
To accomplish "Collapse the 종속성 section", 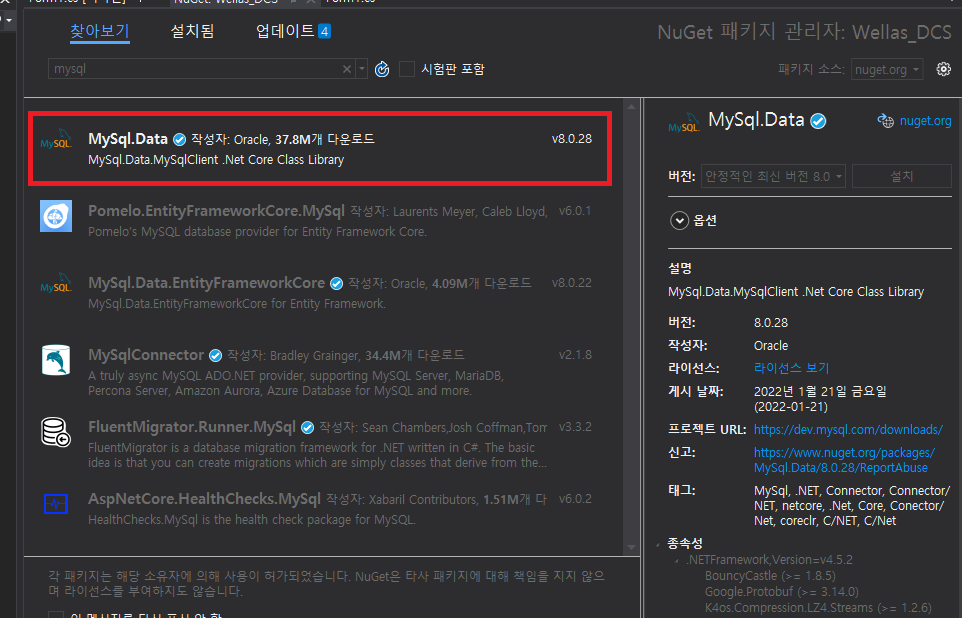I will click(658, 544).
